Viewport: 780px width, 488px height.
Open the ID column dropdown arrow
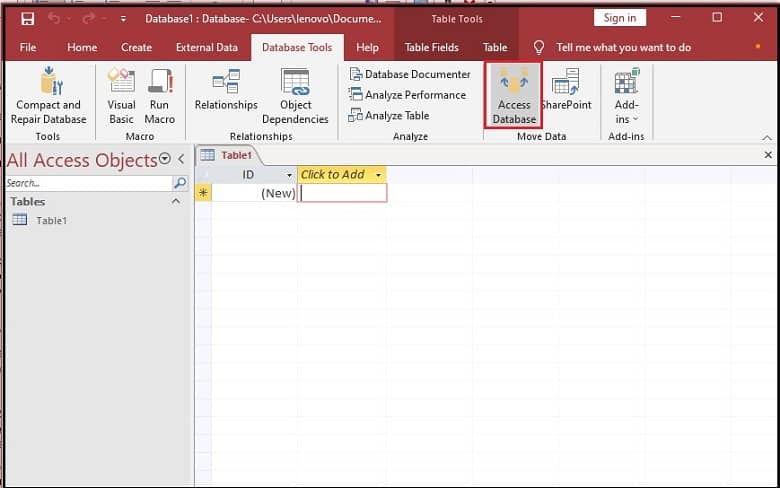click(x=289, y=175)
